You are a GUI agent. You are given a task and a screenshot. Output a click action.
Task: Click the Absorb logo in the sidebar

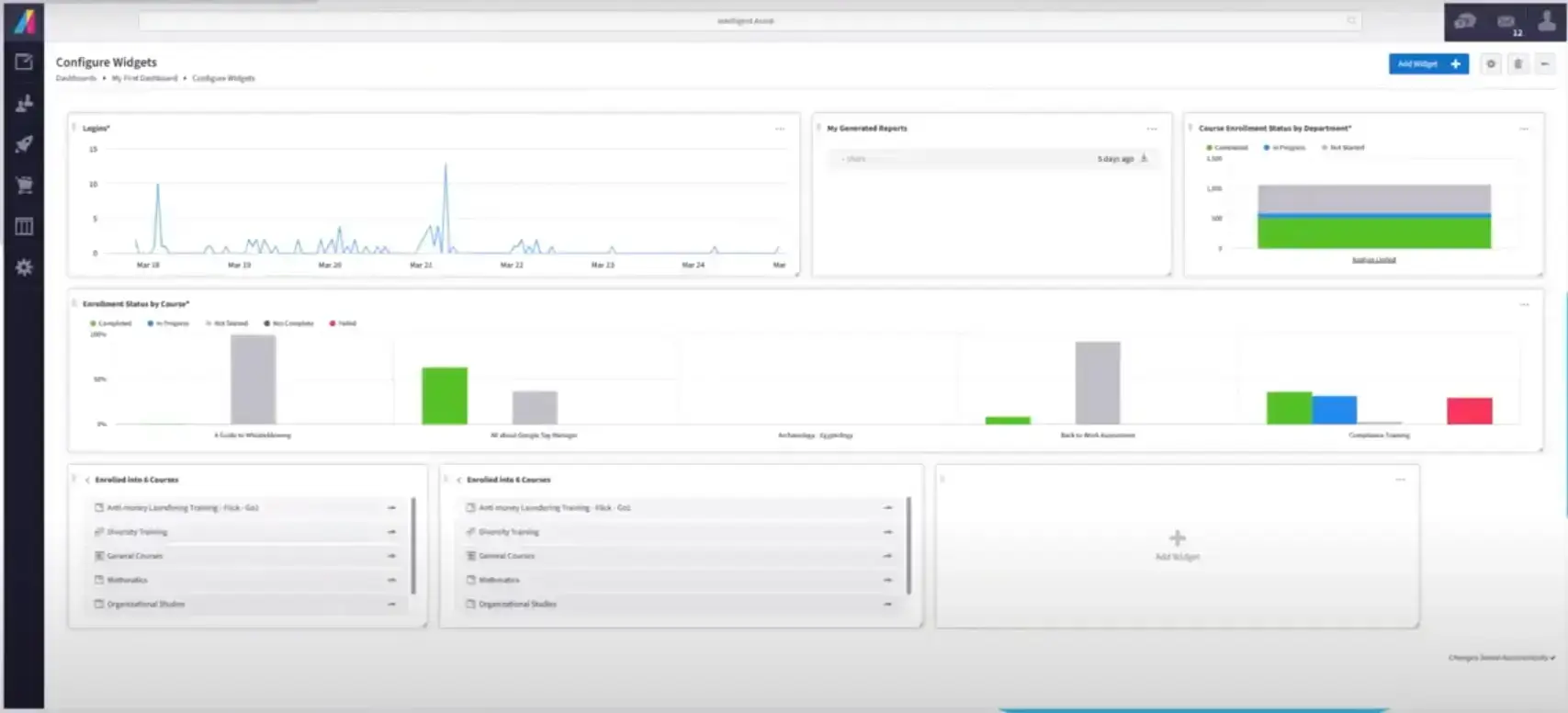[x=25, y=21]
